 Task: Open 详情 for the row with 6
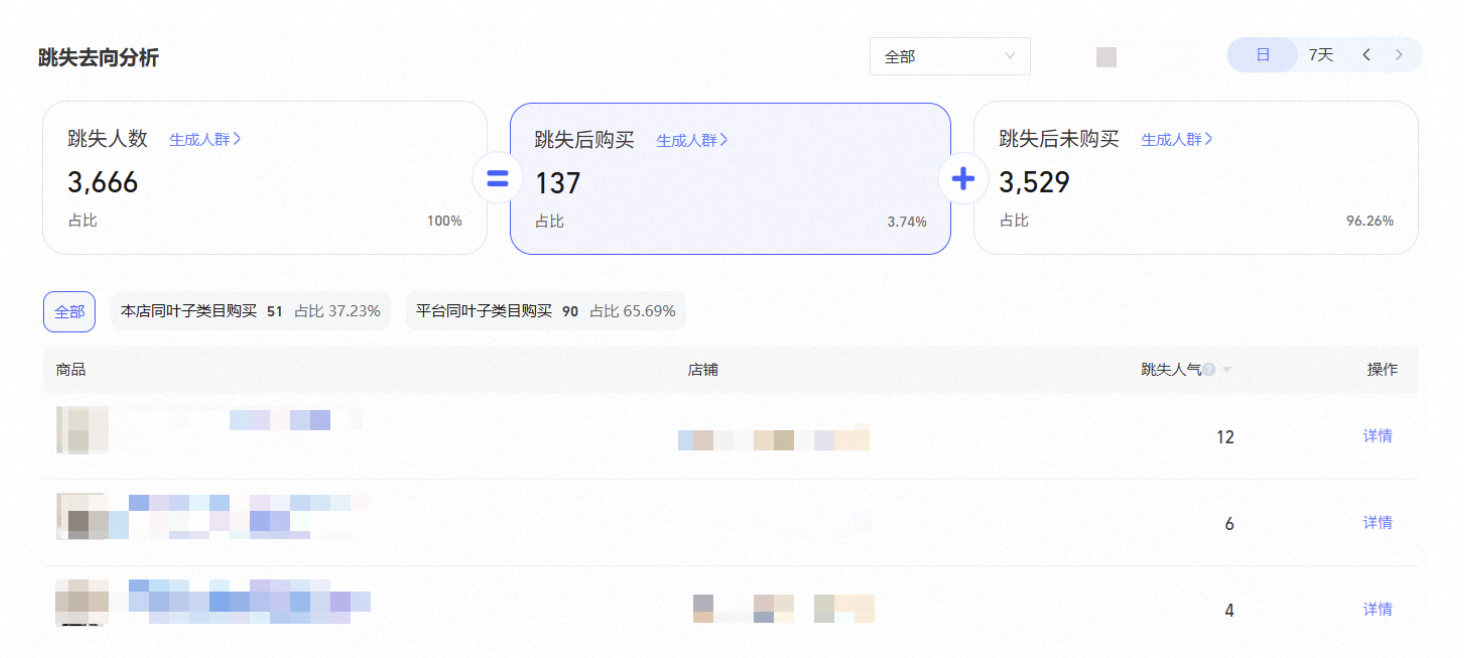1377,523
